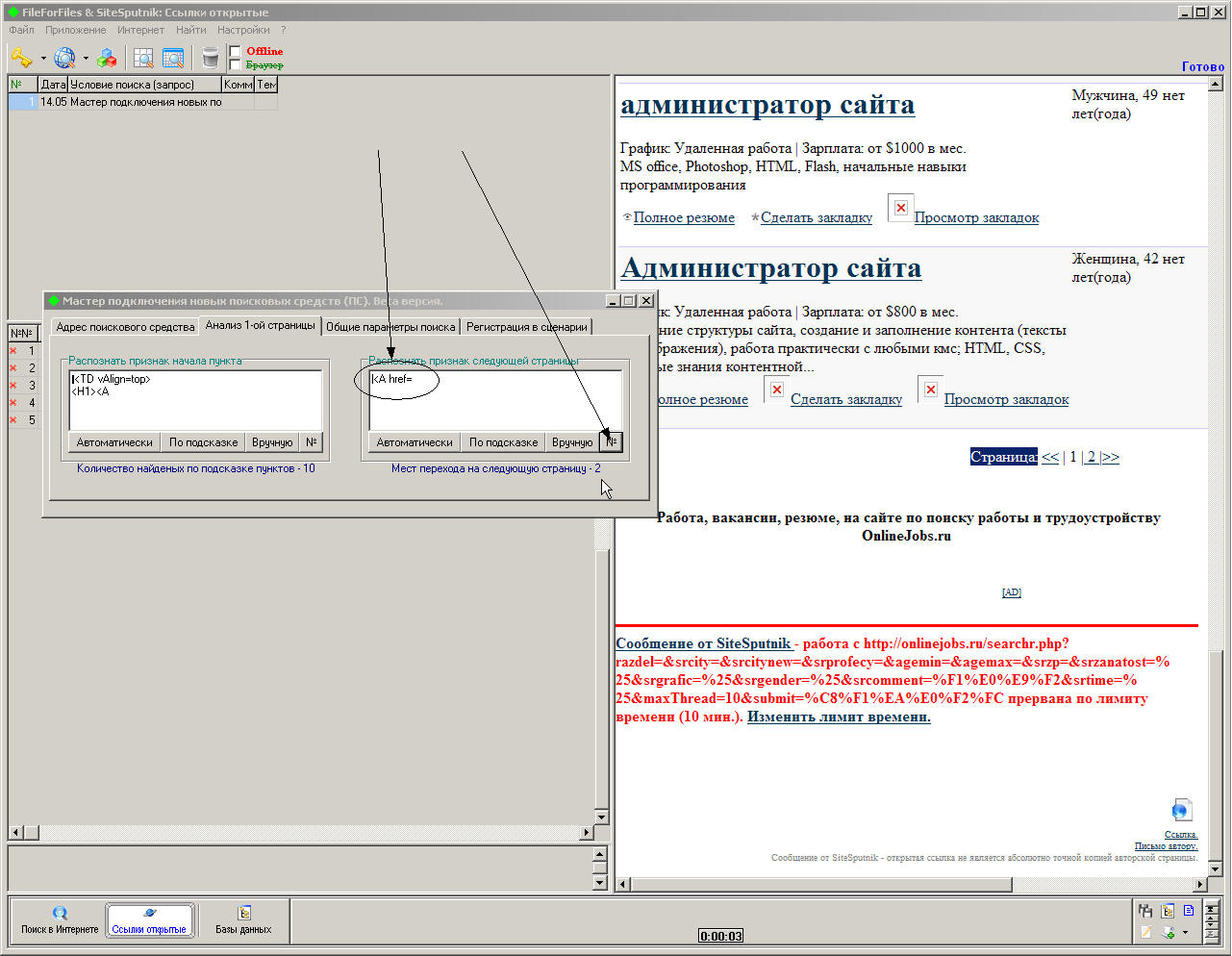The height and width of the screenshot is (956, 1232).
Task: Click the blue document icon at bottom right
Action: [x=1189, y=910]
